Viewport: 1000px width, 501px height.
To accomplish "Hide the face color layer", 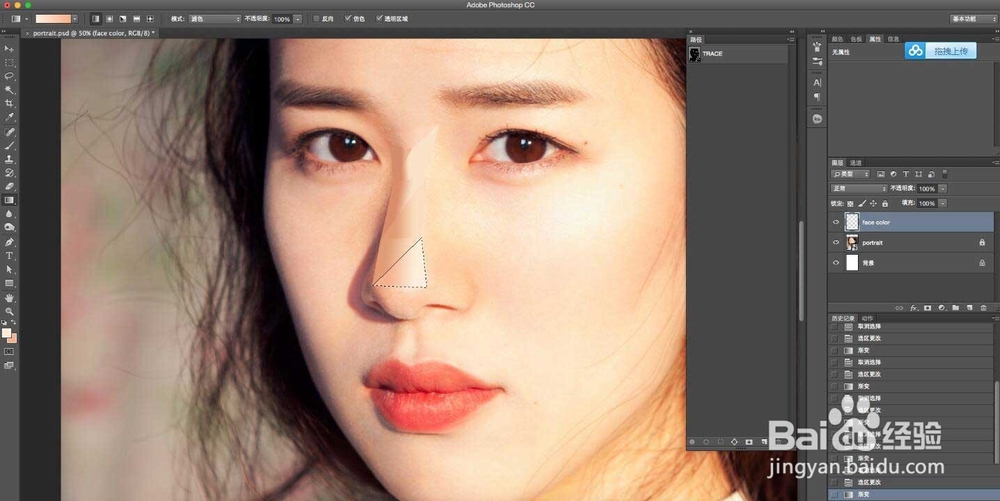I will pos(835,222).
